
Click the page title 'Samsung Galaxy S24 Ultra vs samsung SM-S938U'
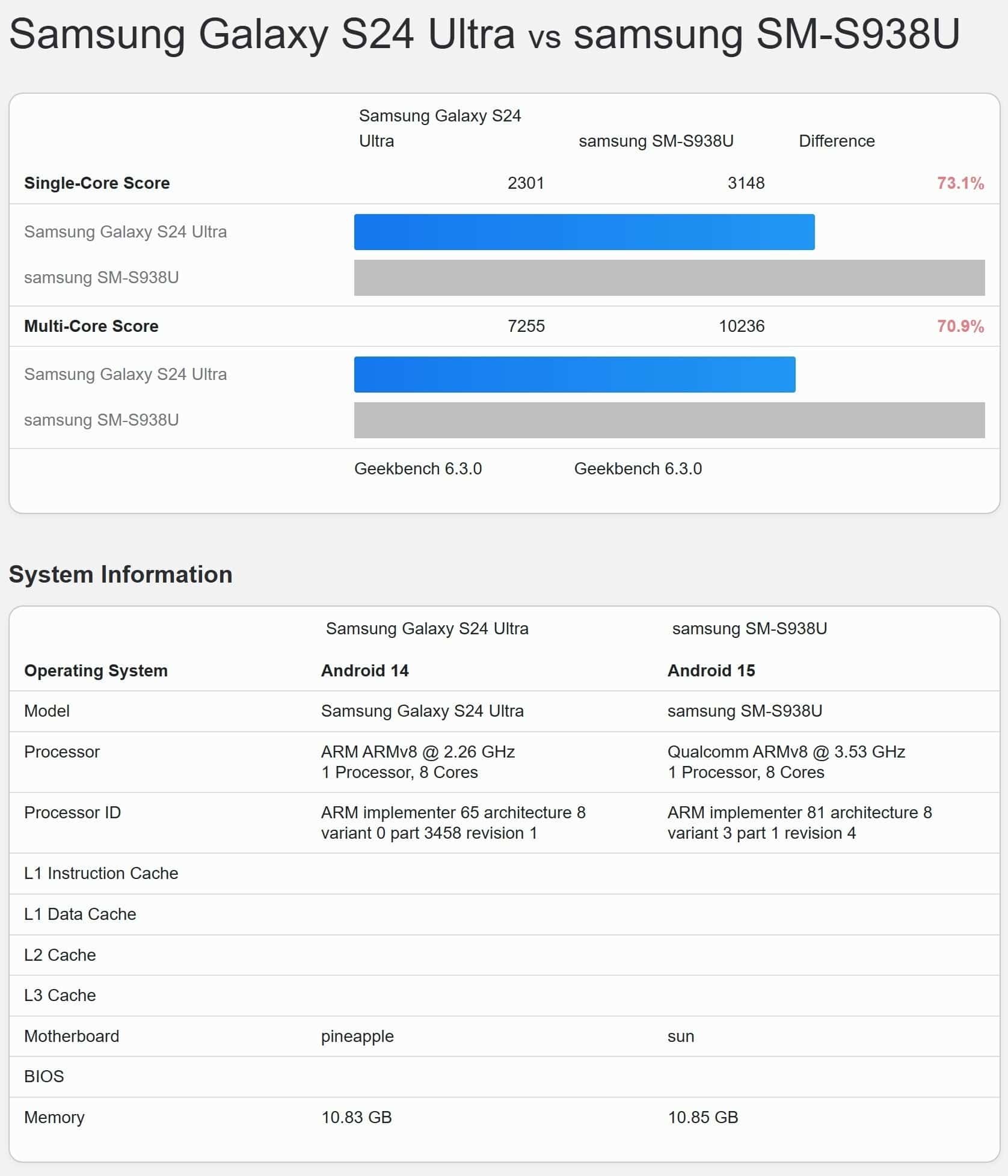pos(484,34)
